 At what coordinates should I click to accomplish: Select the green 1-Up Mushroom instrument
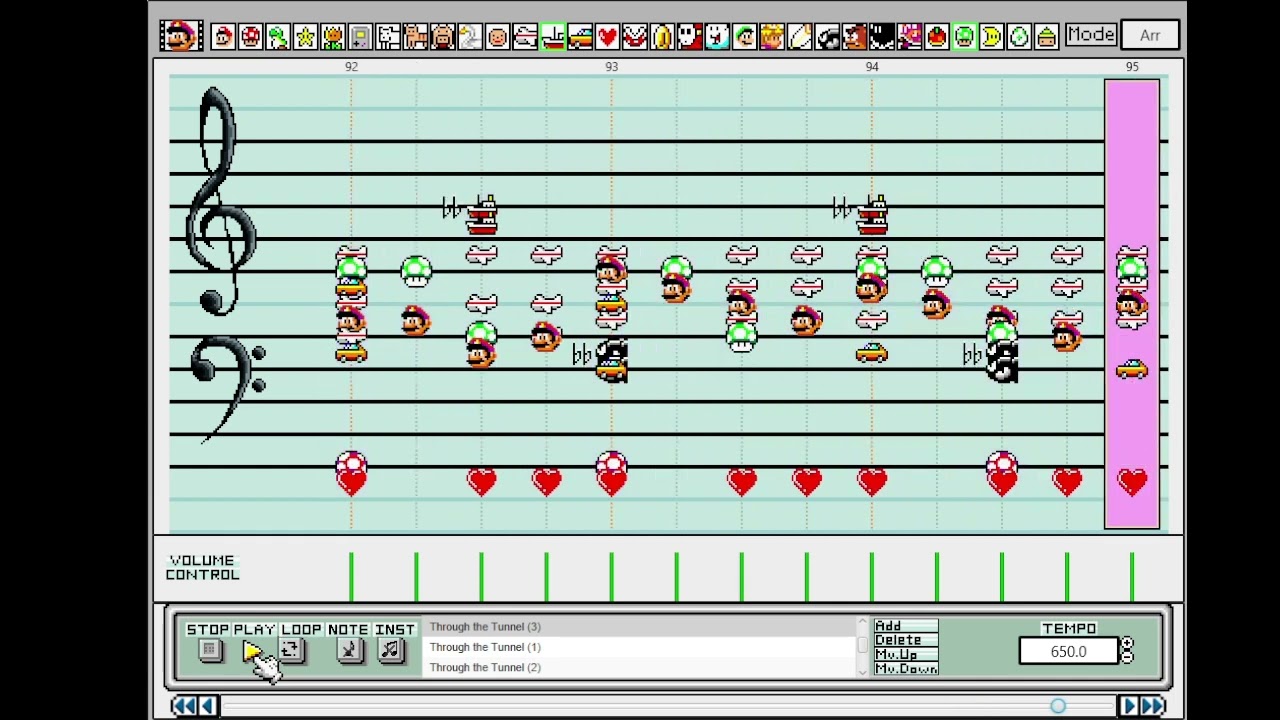click(964, 37)
